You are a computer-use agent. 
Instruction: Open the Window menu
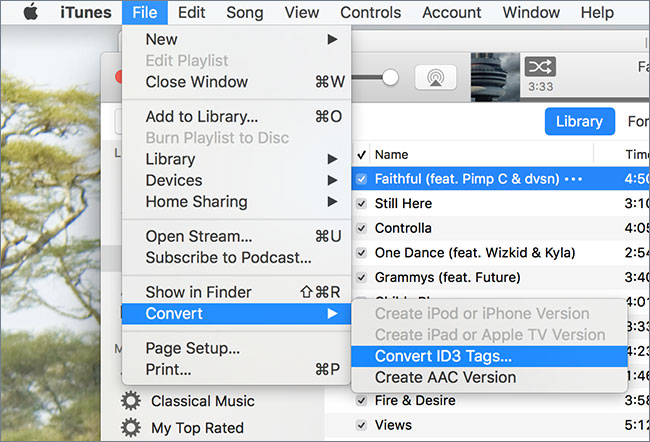tap(531, 12)
